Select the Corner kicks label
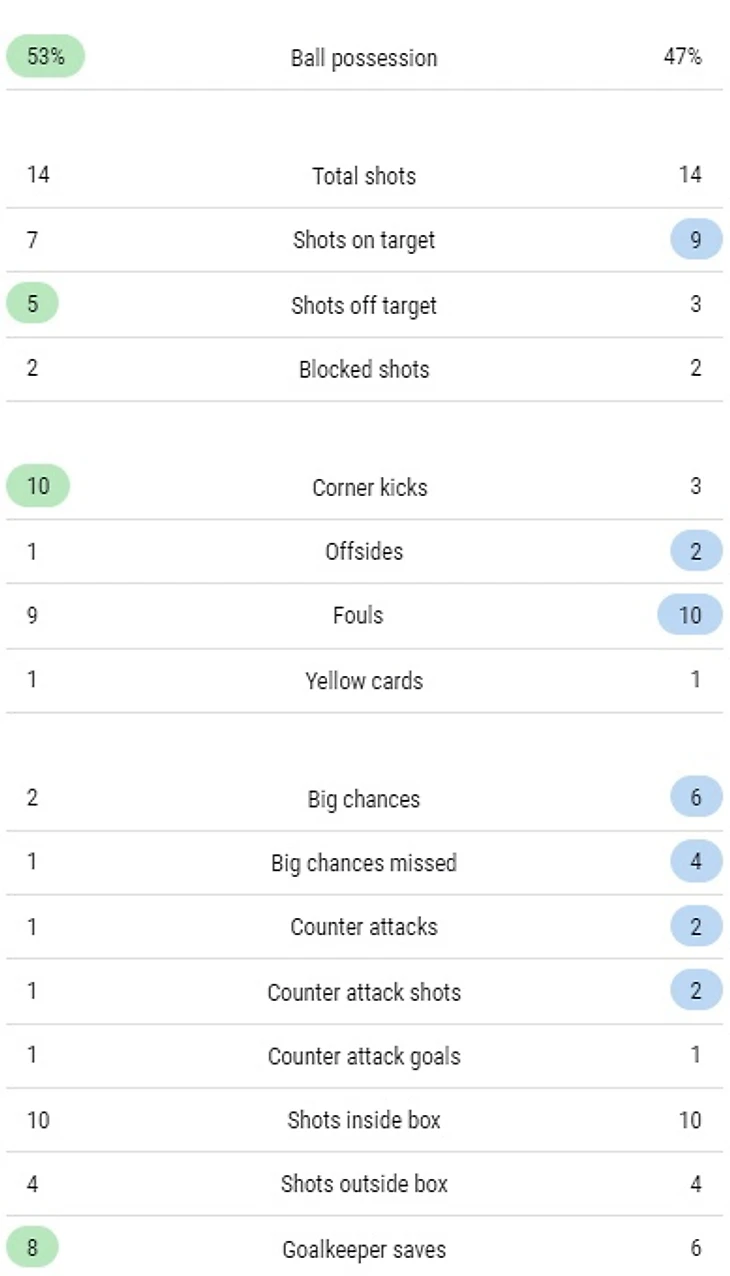 pyautogui.click(x=370, y=488)
